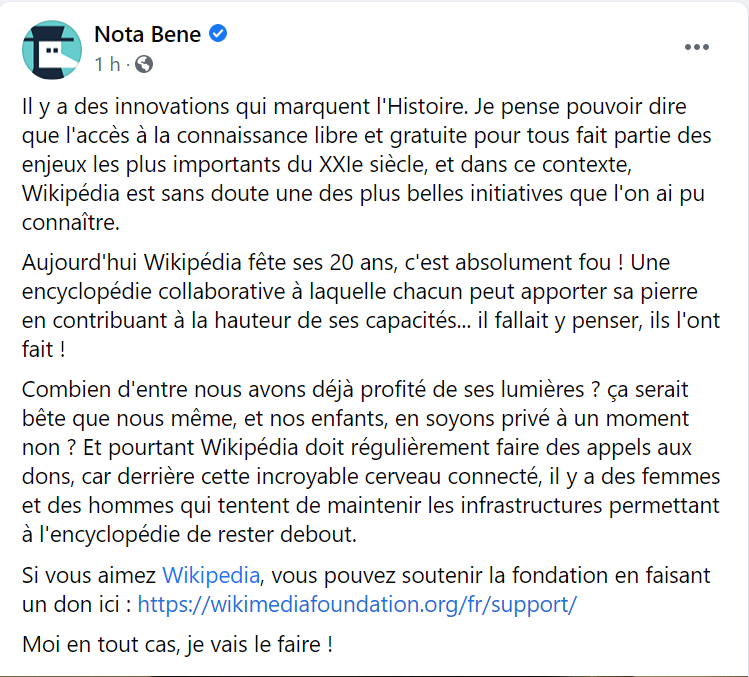Open the post options three-dot menu
Image resolution: width=749 pixels, height=677 pixels.
tap(696, 47)
